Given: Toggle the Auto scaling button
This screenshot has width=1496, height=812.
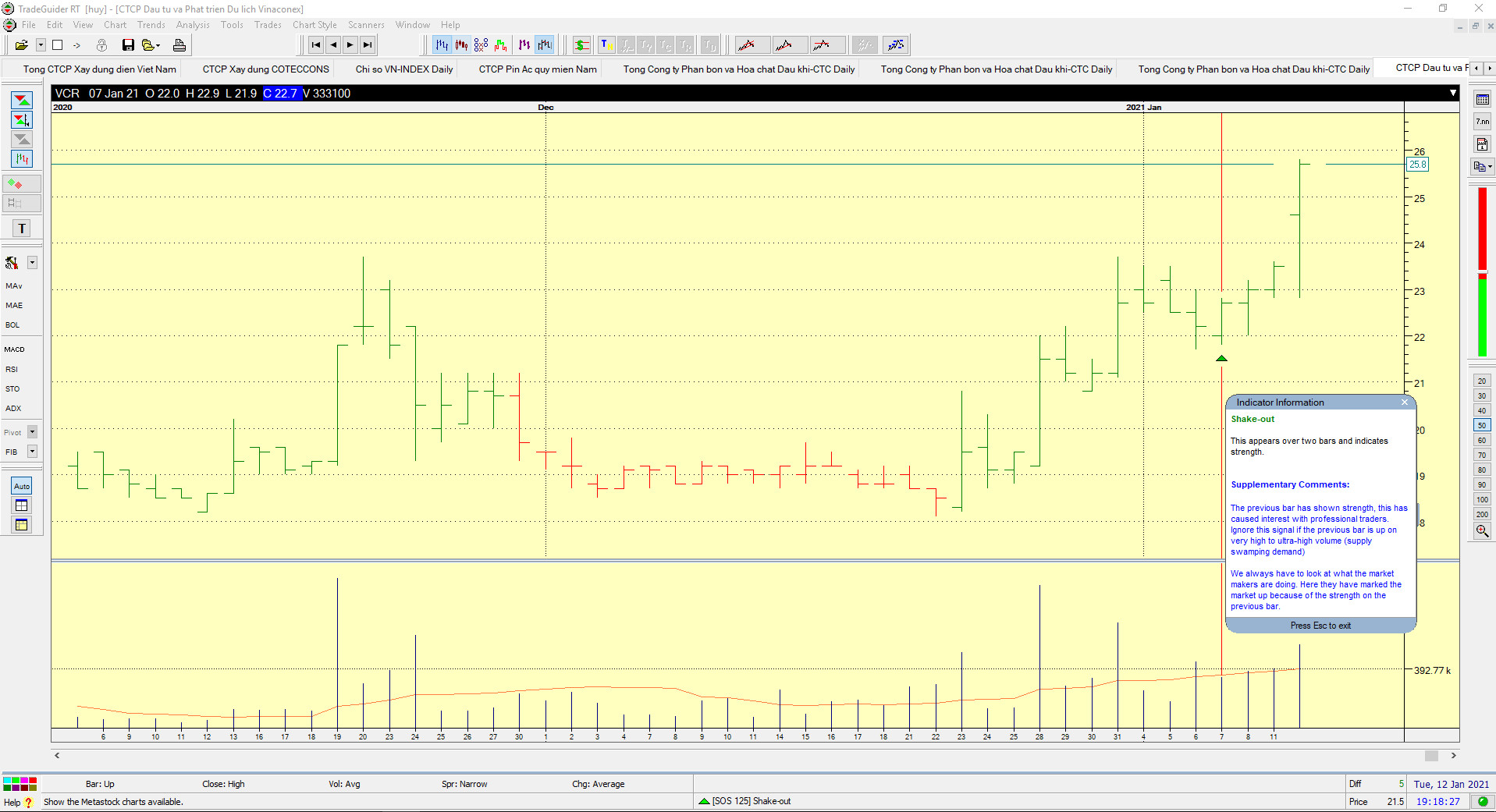Looking at the screenshot, I should coord(22,486).
